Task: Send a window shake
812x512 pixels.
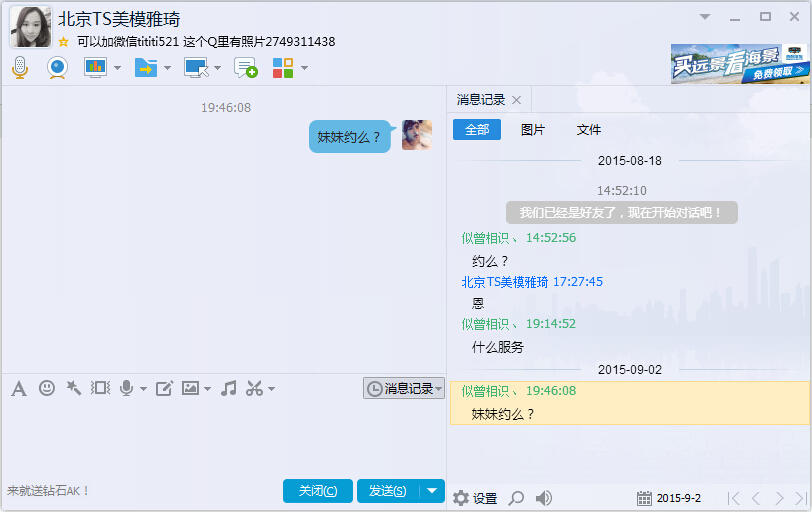Action: 100,388
